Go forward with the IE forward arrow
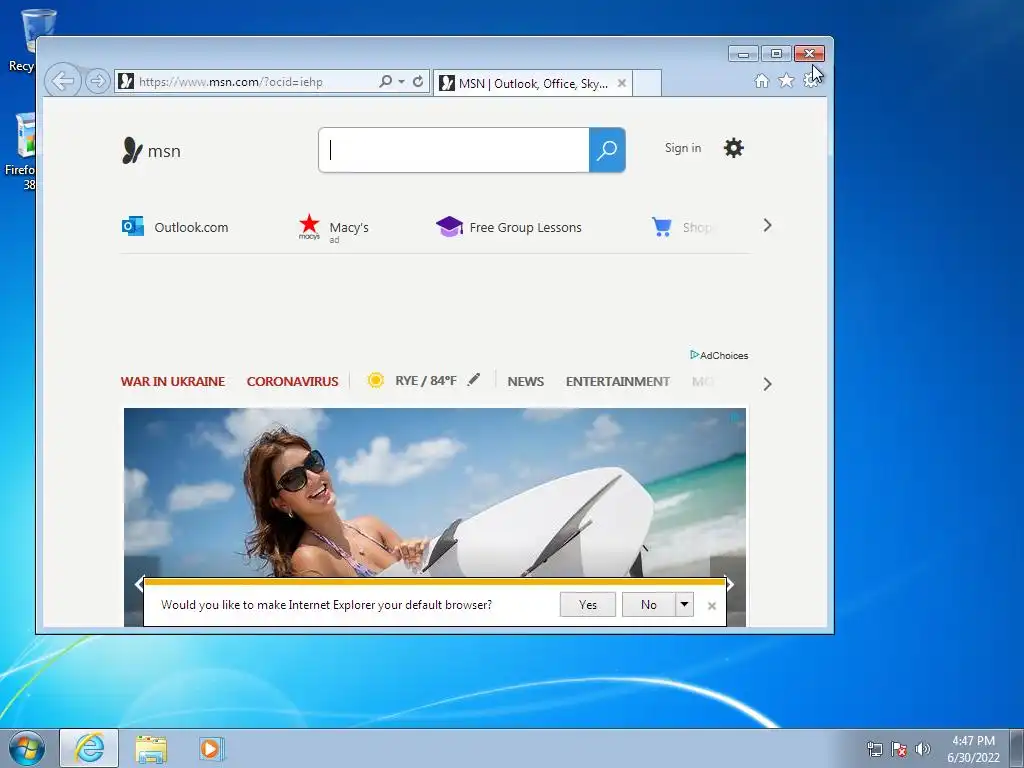The image size is (1024, 768). 97,82
